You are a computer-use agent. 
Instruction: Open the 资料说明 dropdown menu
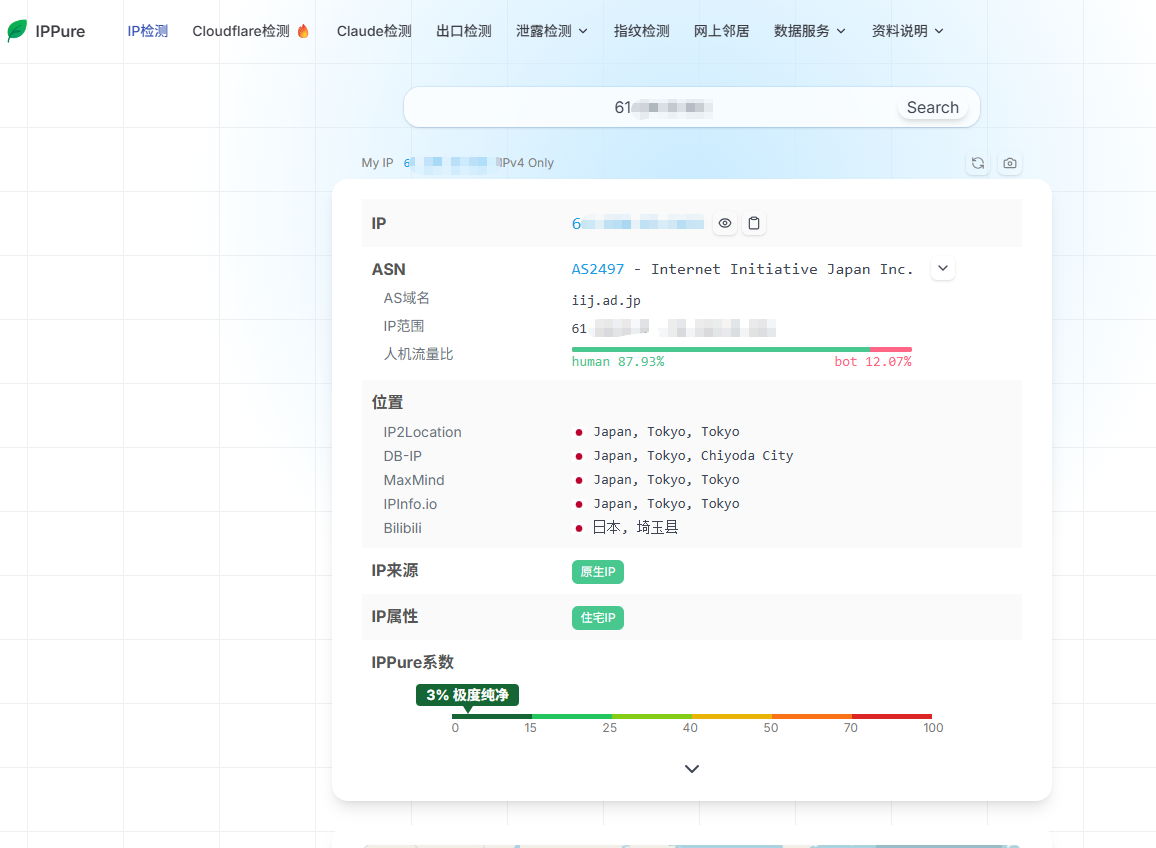(908, 31)
